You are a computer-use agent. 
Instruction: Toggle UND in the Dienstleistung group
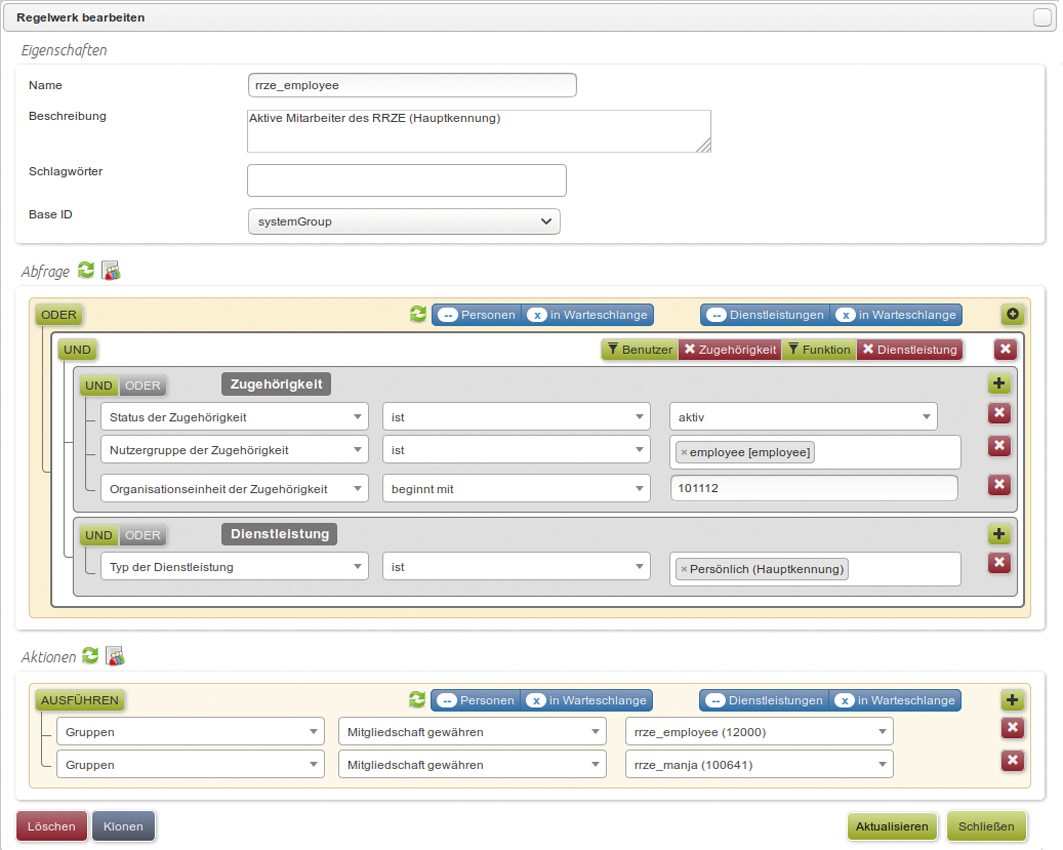coord(98,535)
